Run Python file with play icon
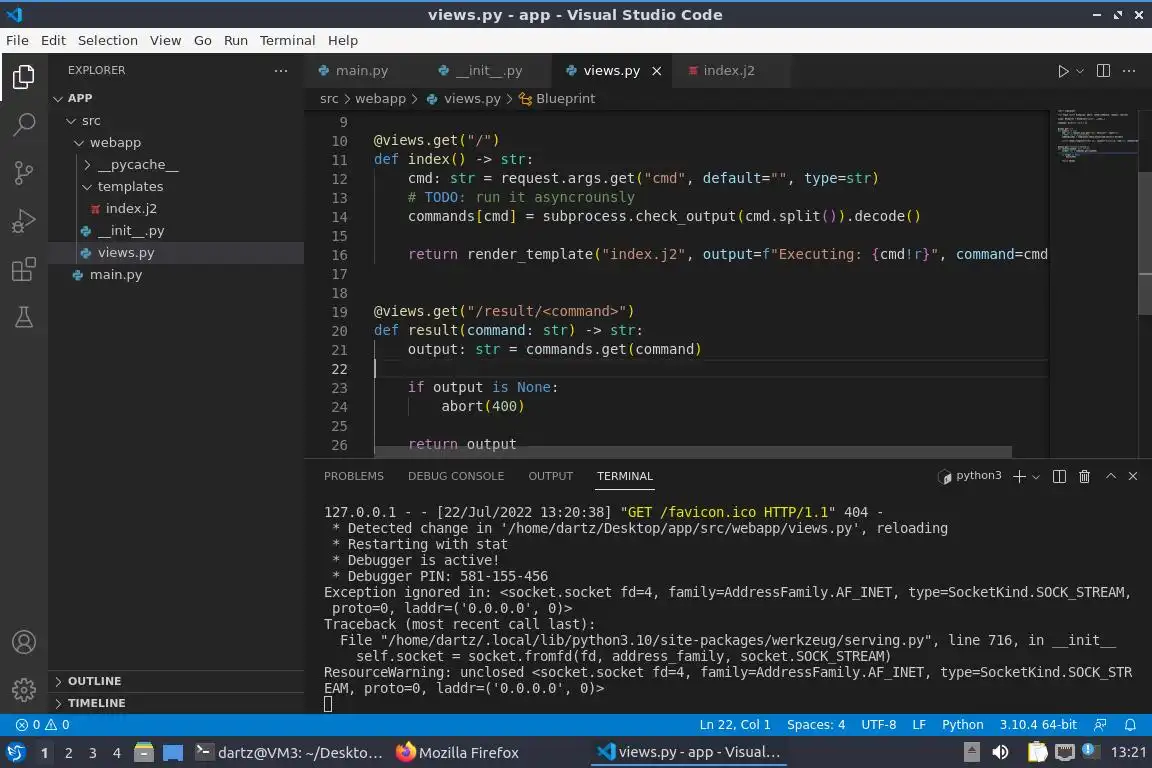The image size is (1152, 768). 1062,71
